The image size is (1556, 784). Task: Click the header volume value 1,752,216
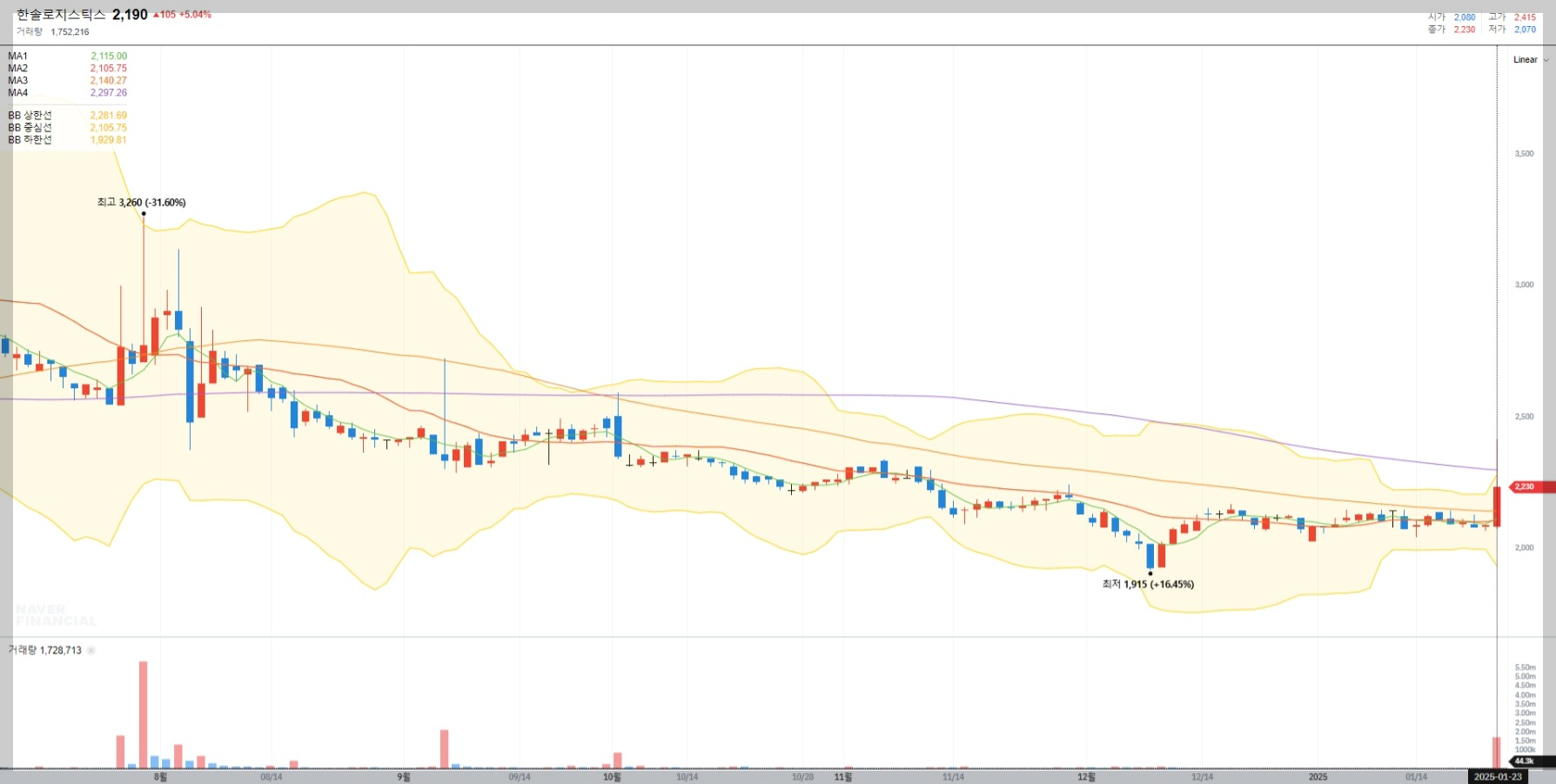70,32
